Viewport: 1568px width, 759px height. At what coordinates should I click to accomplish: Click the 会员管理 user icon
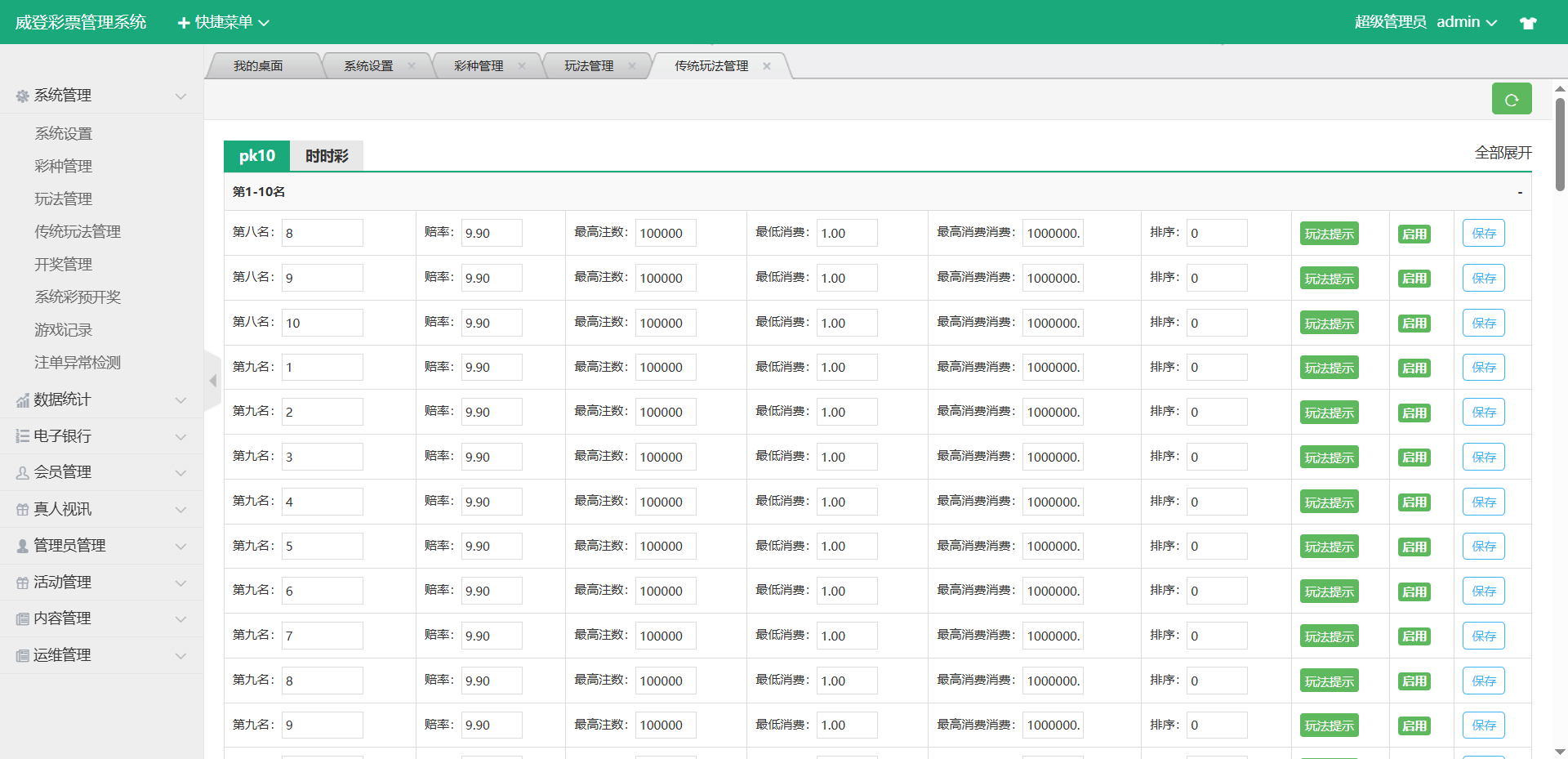(x=23, y=472)
